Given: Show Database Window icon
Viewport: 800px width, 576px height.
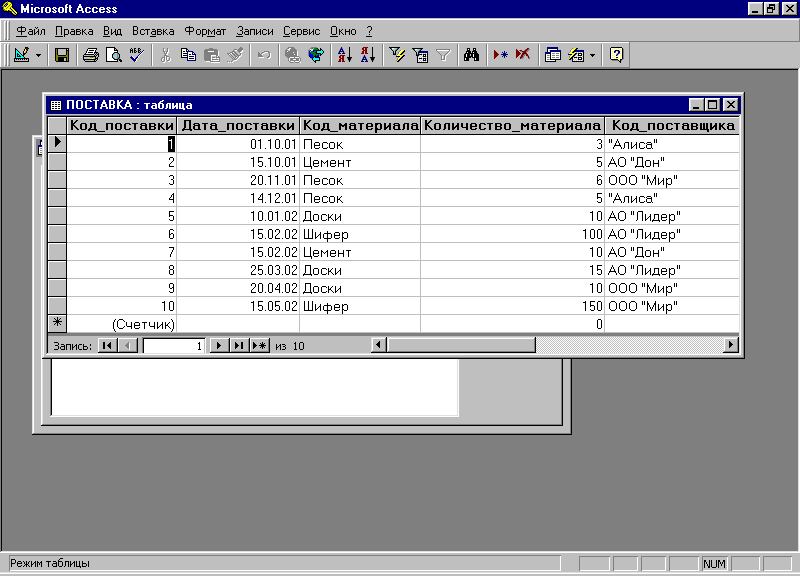Looking at the screenshot, I should coord(553,55).
